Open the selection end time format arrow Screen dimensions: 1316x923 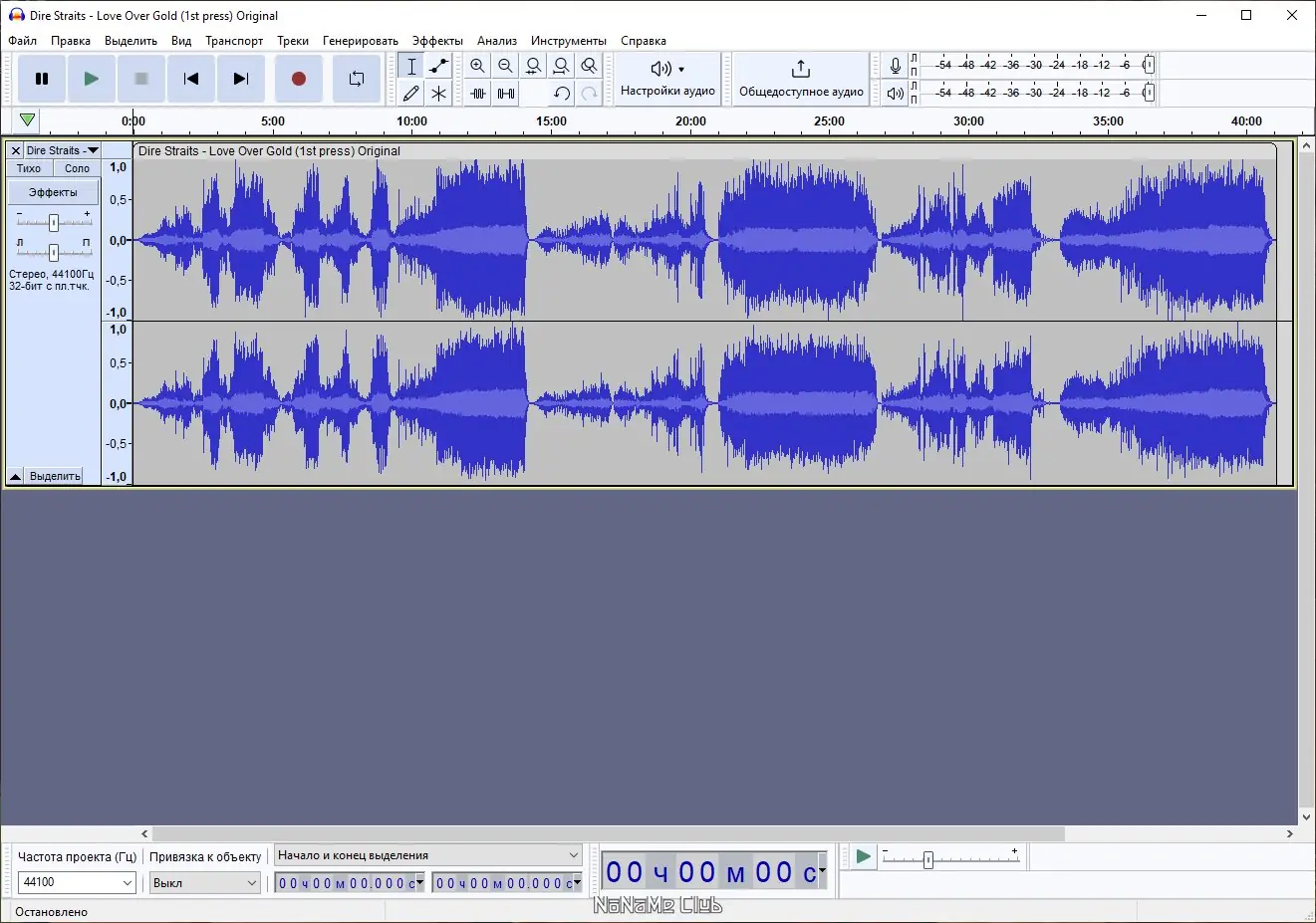pyautogui.click(x=577, y=883)
